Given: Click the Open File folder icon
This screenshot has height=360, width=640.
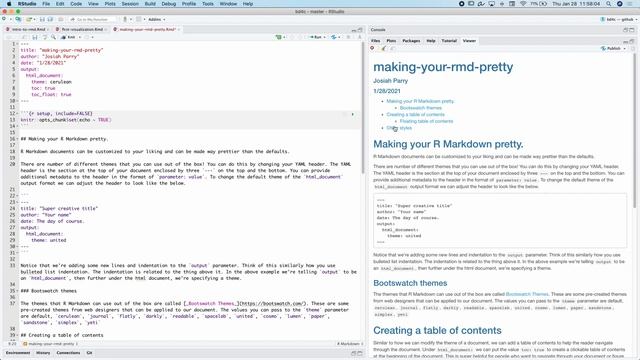Looking at the screenshot, I should click(x=28, y=19).
